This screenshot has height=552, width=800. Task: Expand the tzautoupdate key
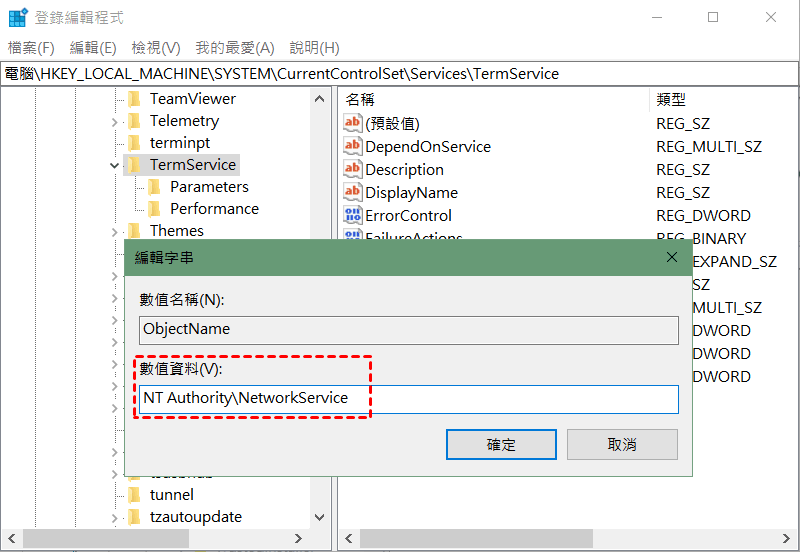coord(114,518)
